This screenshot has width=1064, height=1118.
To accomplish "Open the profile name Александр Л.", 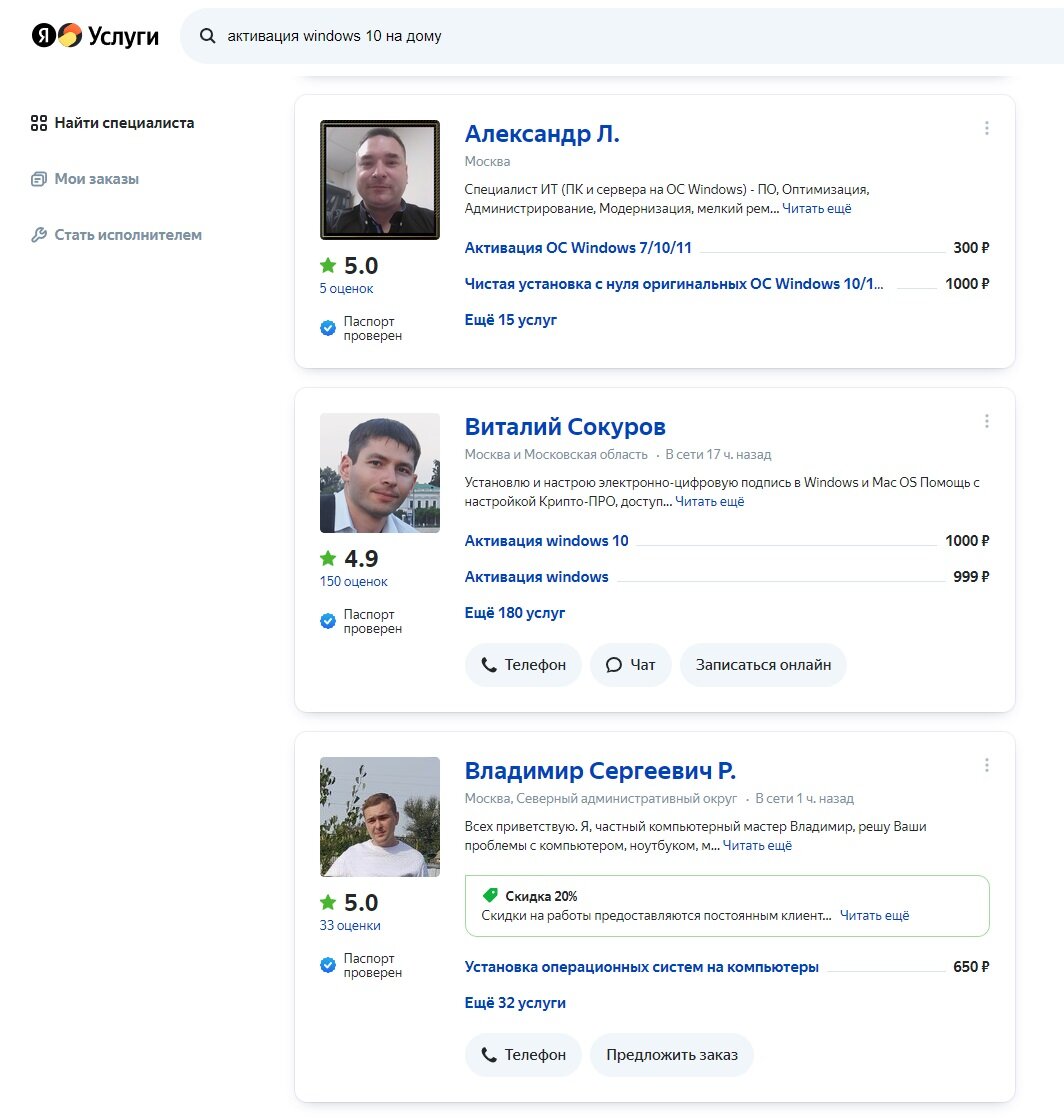I will point(542,134).
